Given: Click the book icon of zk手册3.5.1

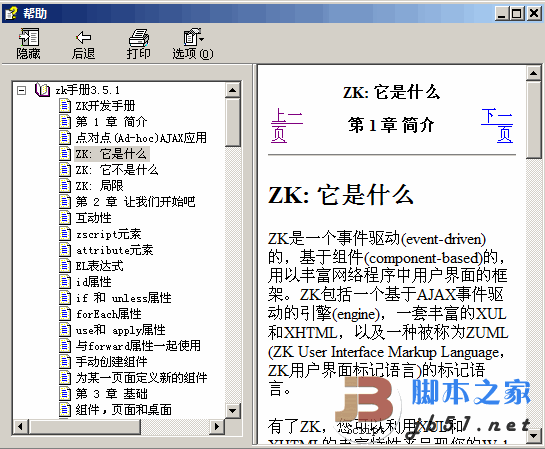Looking at the screenshot, I should pos(42,90).
